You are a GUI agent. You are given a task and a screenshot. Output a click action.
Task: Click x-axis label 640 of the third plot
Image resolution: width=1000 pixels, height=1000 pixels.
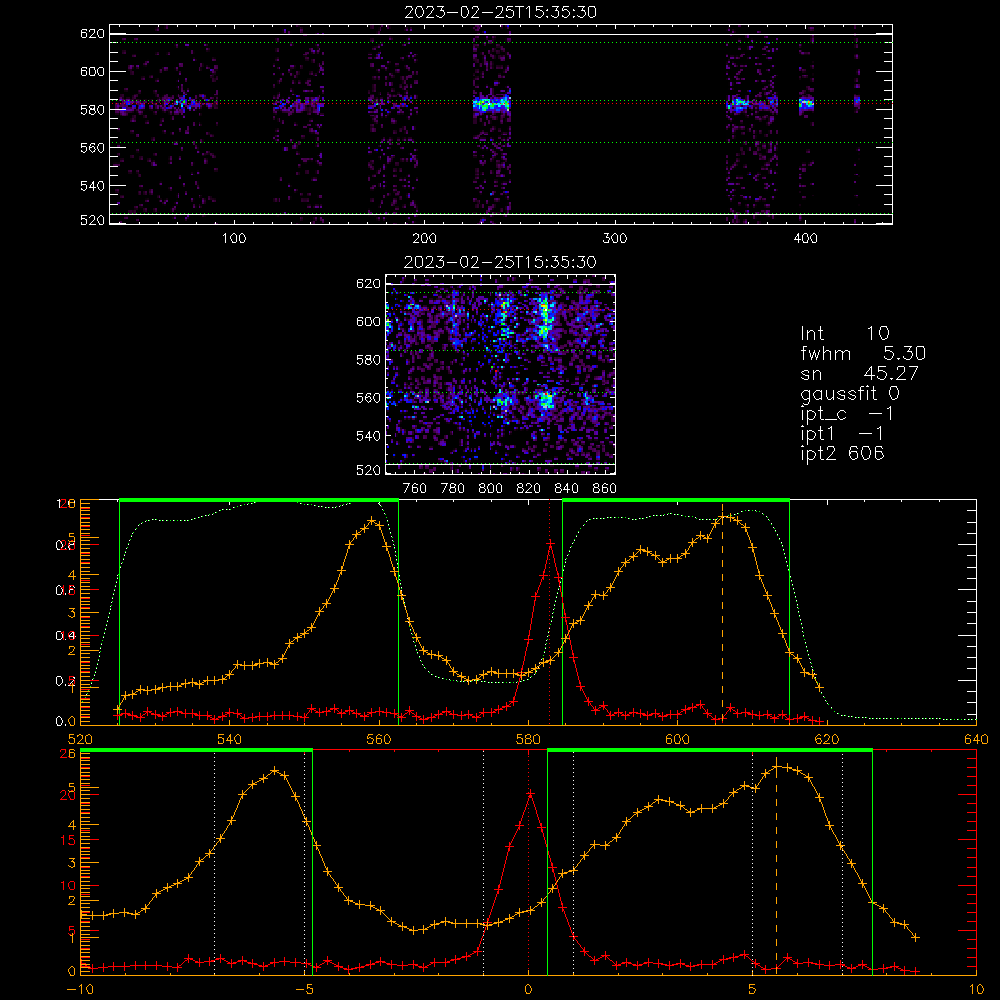coord(976,739)
